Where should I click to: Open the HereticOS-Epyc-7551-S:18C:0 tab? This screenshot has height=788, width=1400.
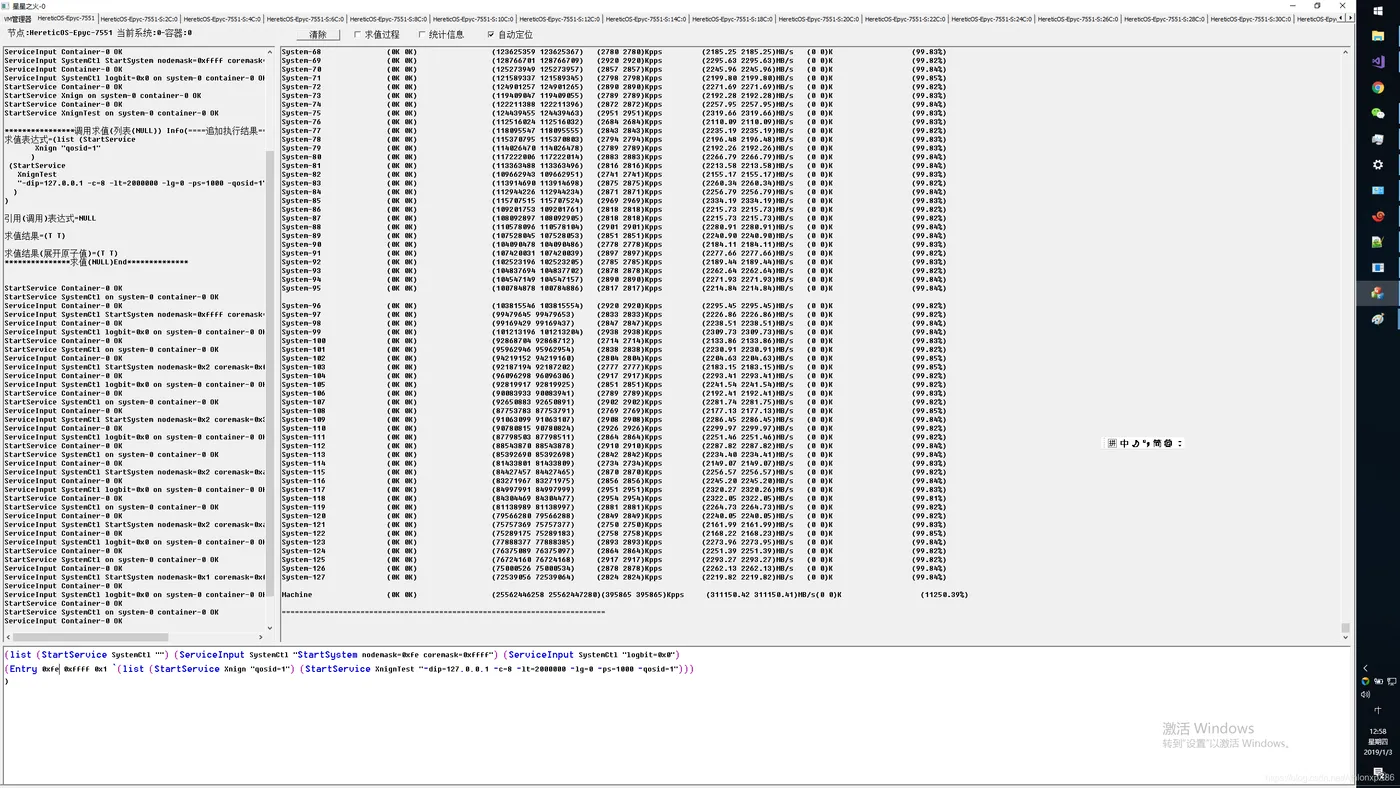click(x=733, y=19)
